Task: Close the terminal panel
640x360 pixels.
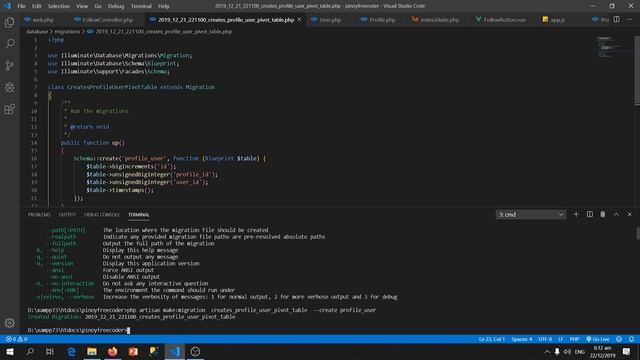Action: [x=629, y=214]
